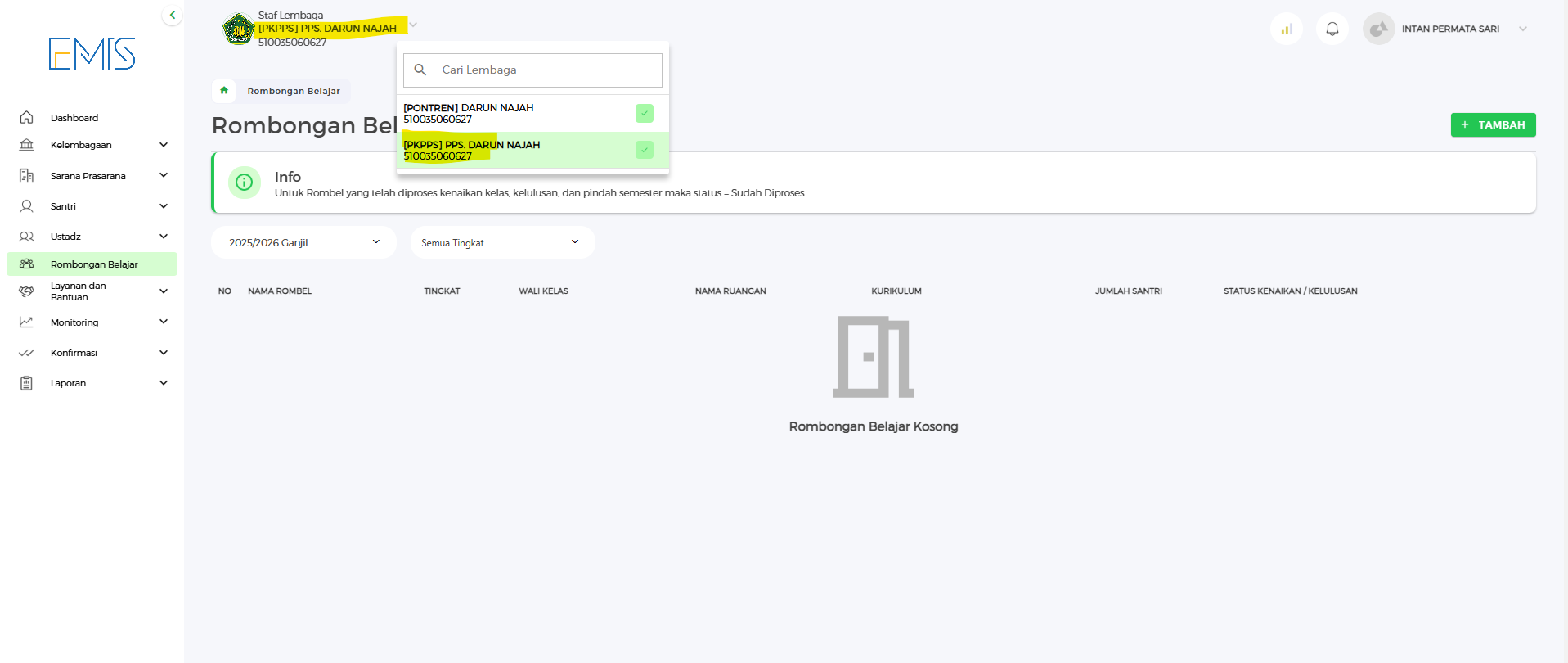Viewport: 1568px width, 663px height.
Task: Toggle checkbox for PONTREN DARUN NAJAH
Action: point(645,113)
